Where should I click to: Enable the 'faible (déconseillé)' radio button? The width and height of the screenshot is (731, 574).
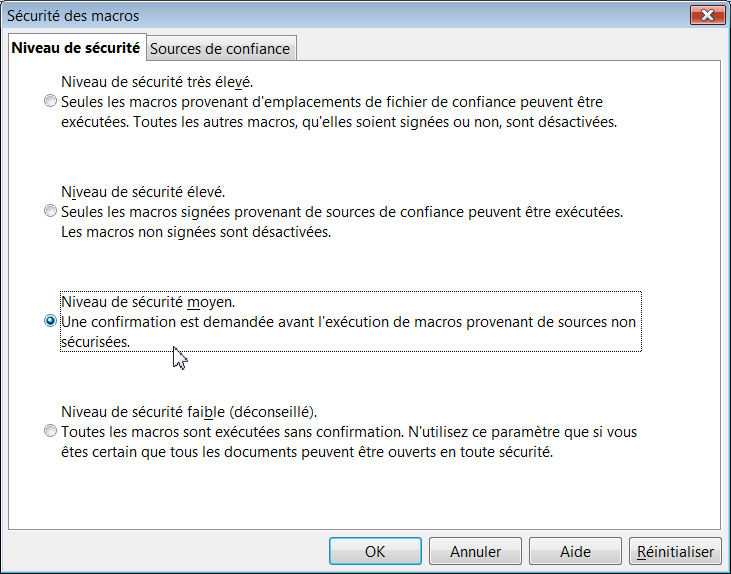coord(50,432)
